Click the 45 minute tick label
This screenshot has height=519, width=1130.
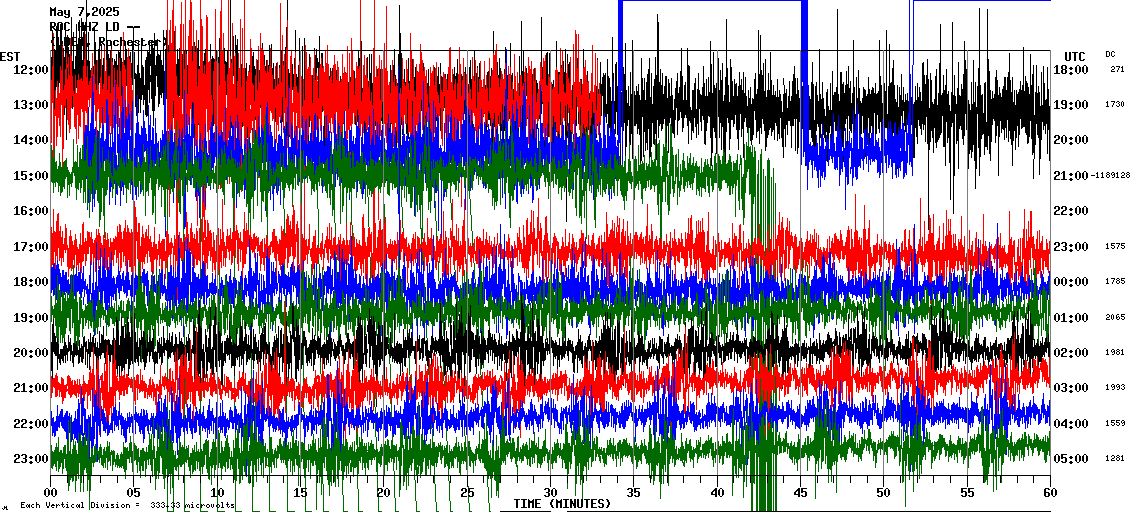click(x=800, y=493)
